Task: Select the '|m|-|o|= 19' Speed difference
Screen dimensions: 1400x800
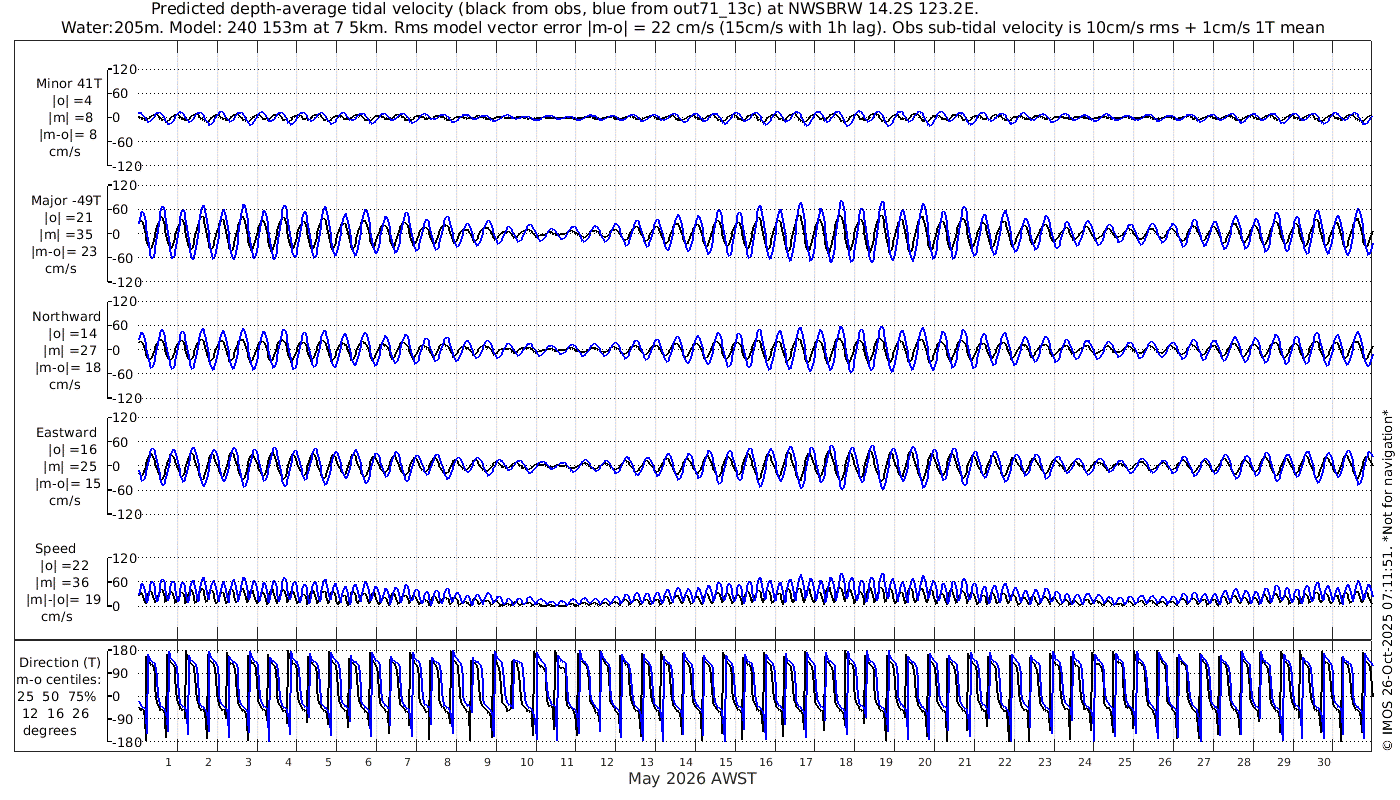Action: (62, 600)
